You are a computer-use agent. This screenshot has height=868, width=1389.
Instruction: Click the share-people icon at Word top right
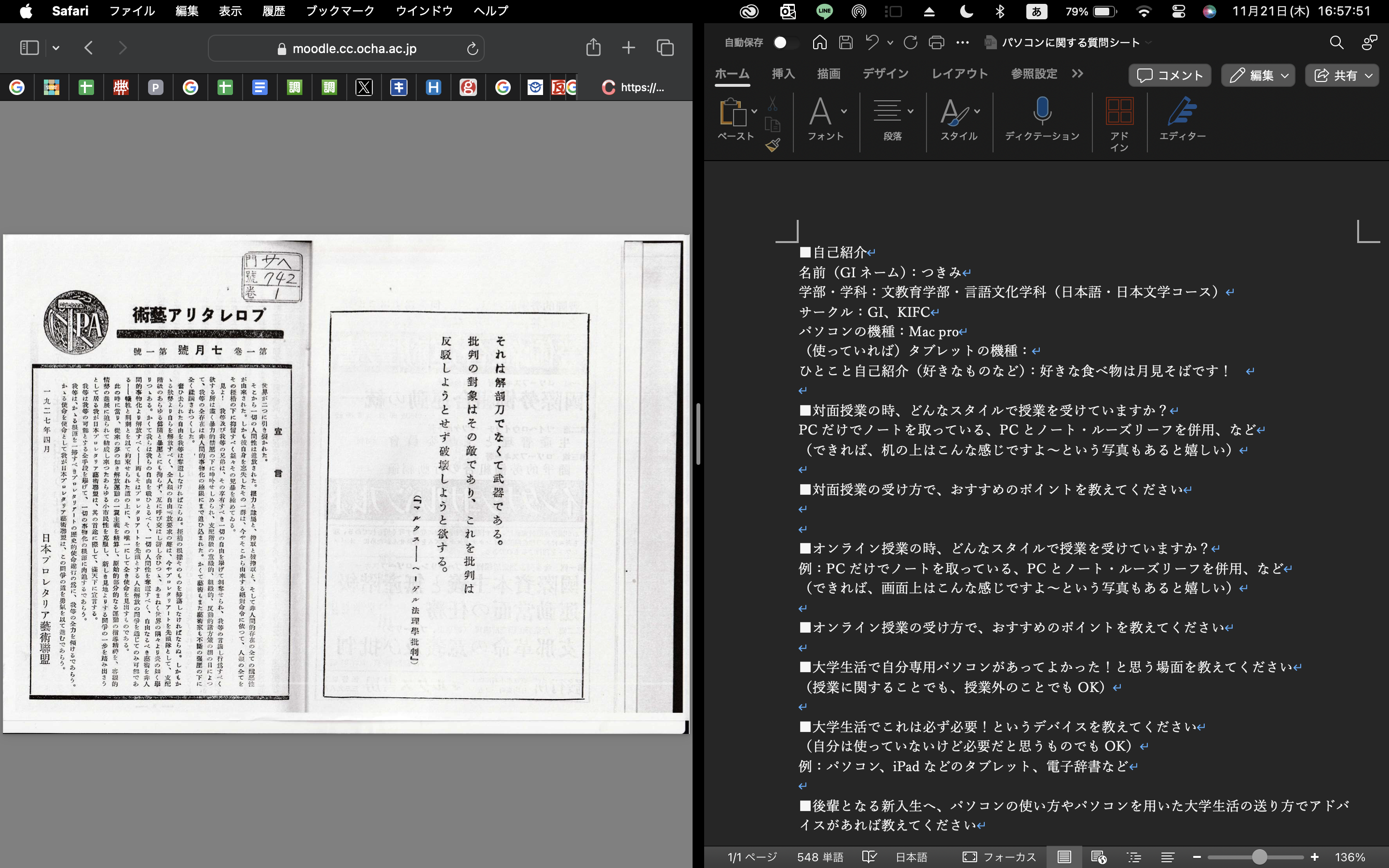pos(1369,42)
